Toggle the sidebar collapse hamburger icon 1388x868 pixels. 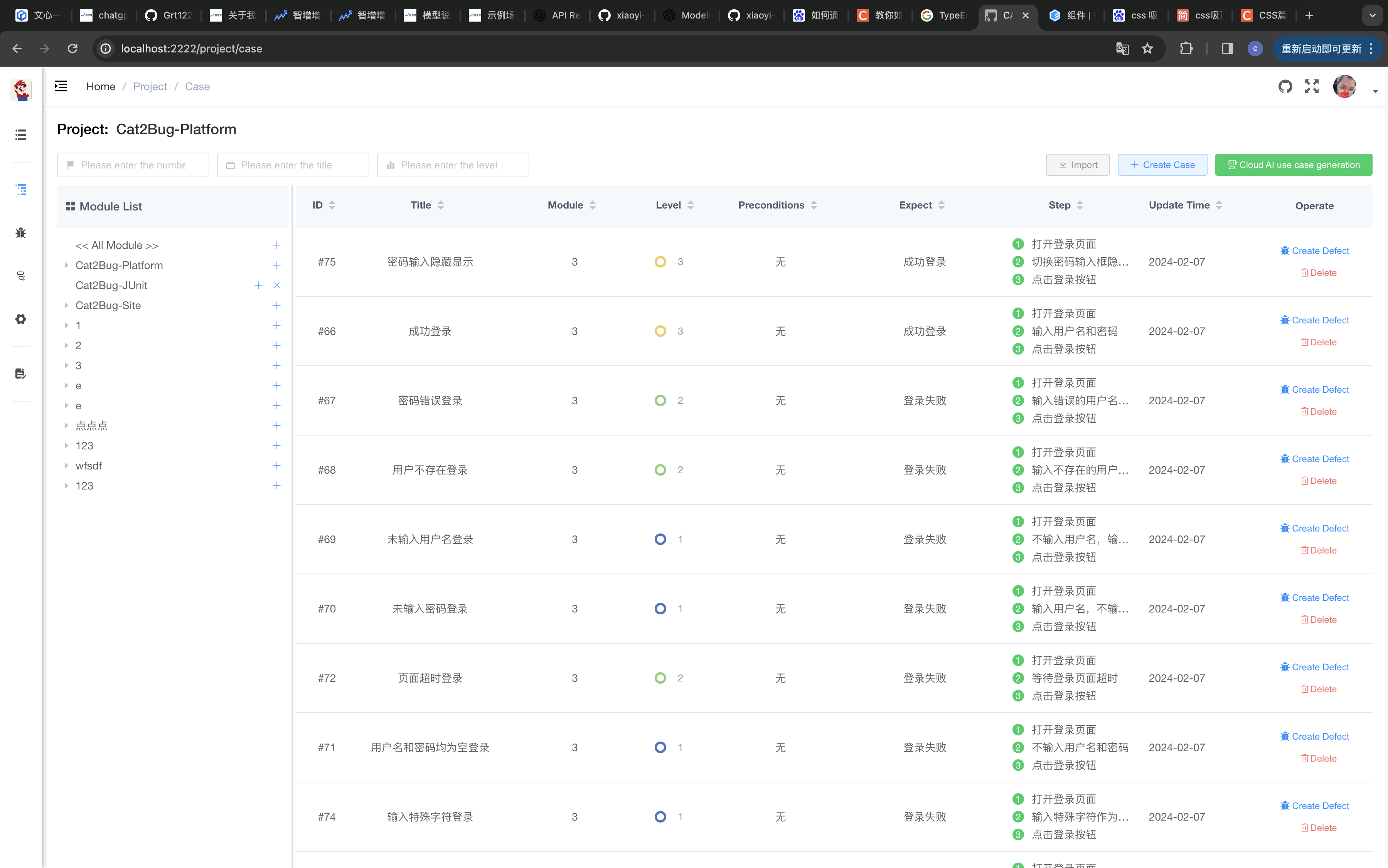[61, 86]
